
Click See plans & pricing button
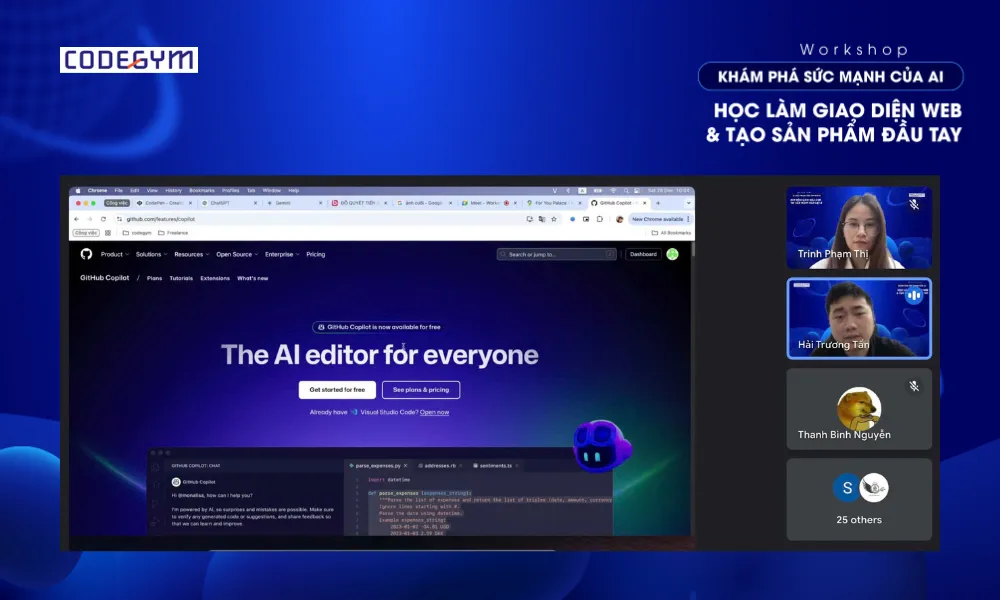click(x=421, y=390)
